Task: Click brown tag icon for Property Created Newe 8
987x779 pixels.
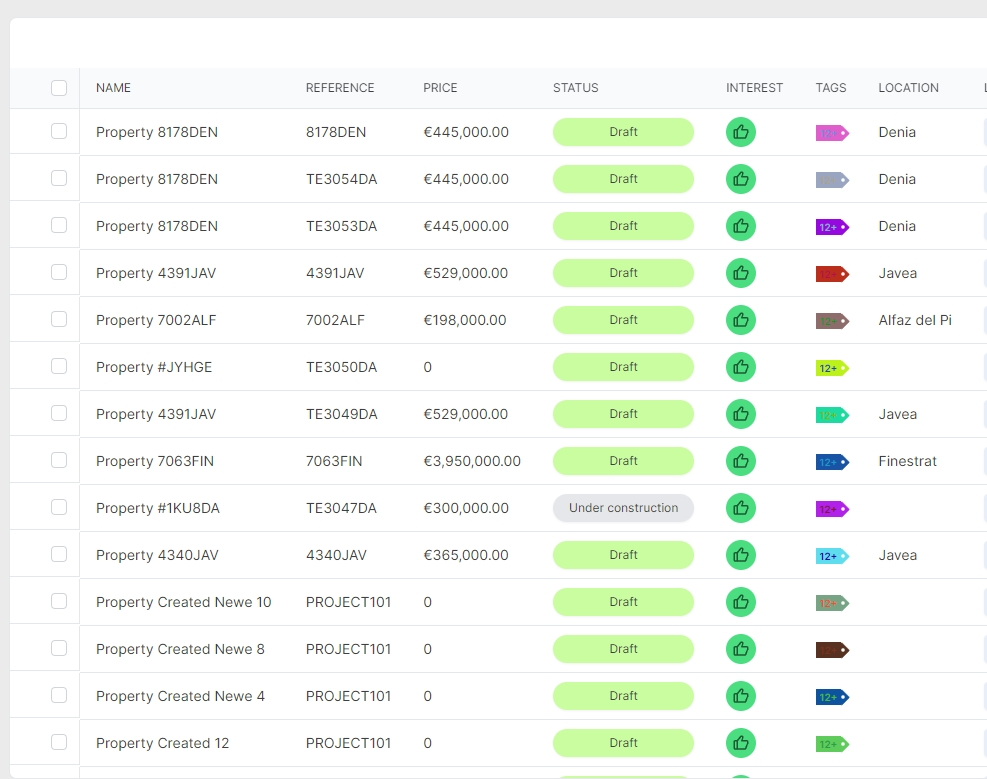Action: point(831,650)
